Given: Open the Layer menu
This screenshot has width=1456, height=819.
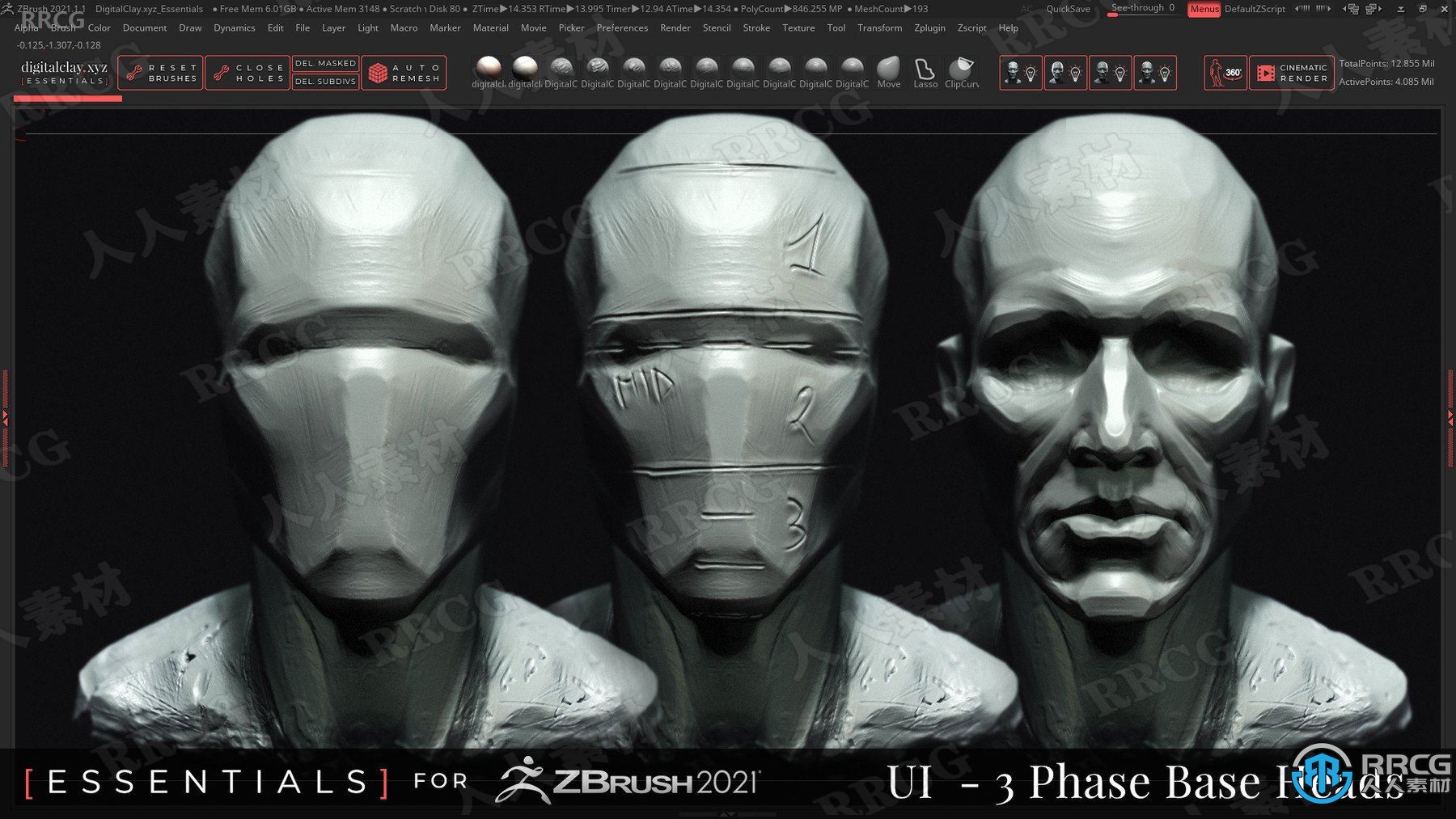Looking at the screenshot, I should 333,27.
